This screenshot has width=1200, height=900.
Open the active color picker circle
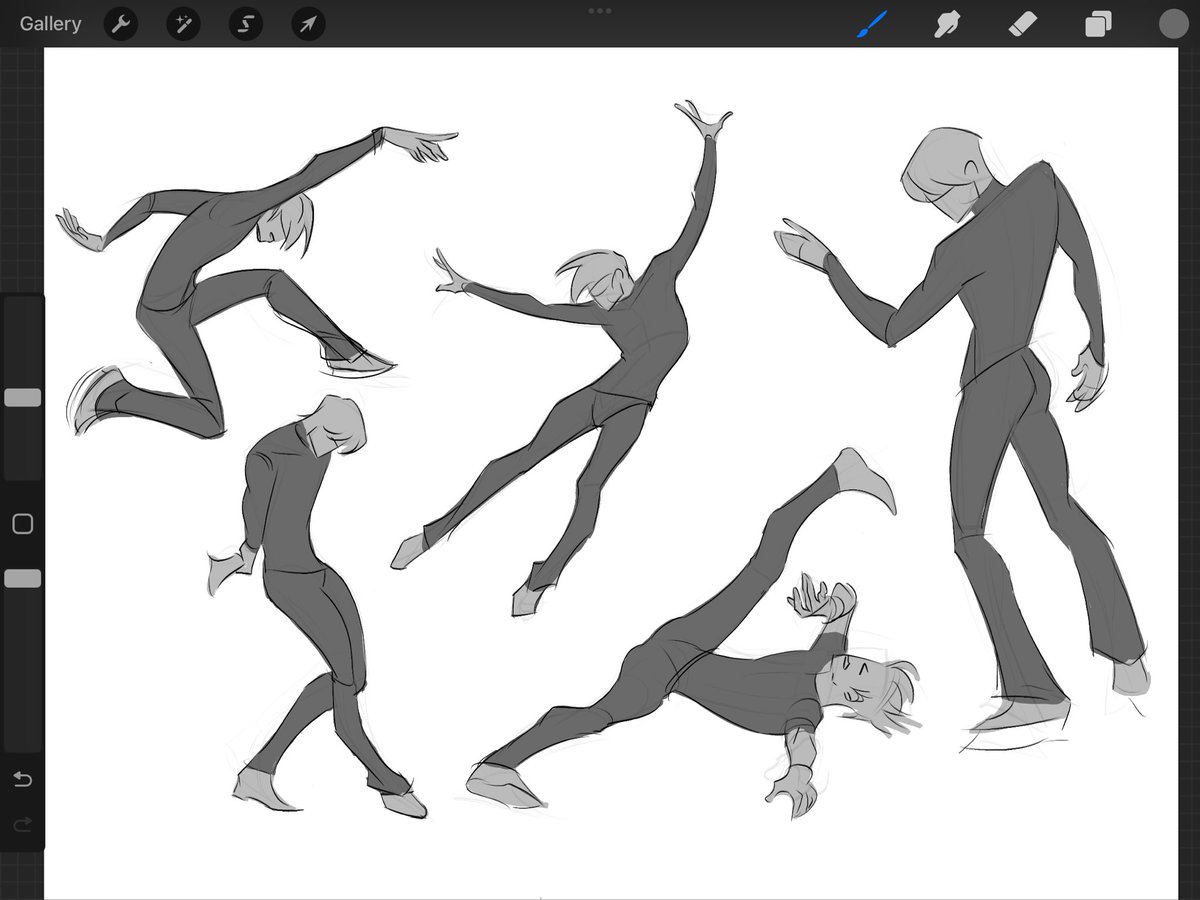pos(1173,24)
